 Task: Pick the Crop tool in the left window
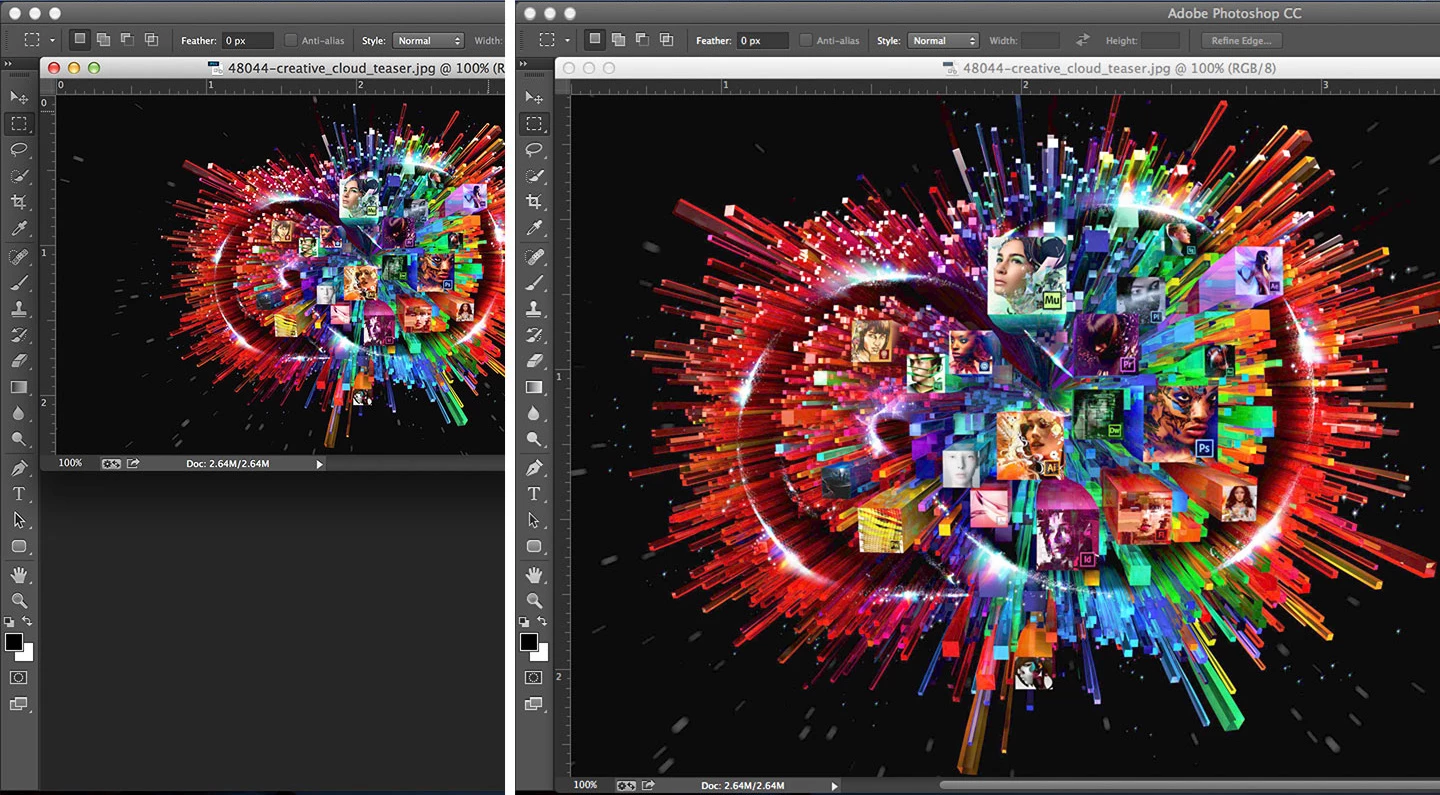pyautogui.click(x=19, y=202)
